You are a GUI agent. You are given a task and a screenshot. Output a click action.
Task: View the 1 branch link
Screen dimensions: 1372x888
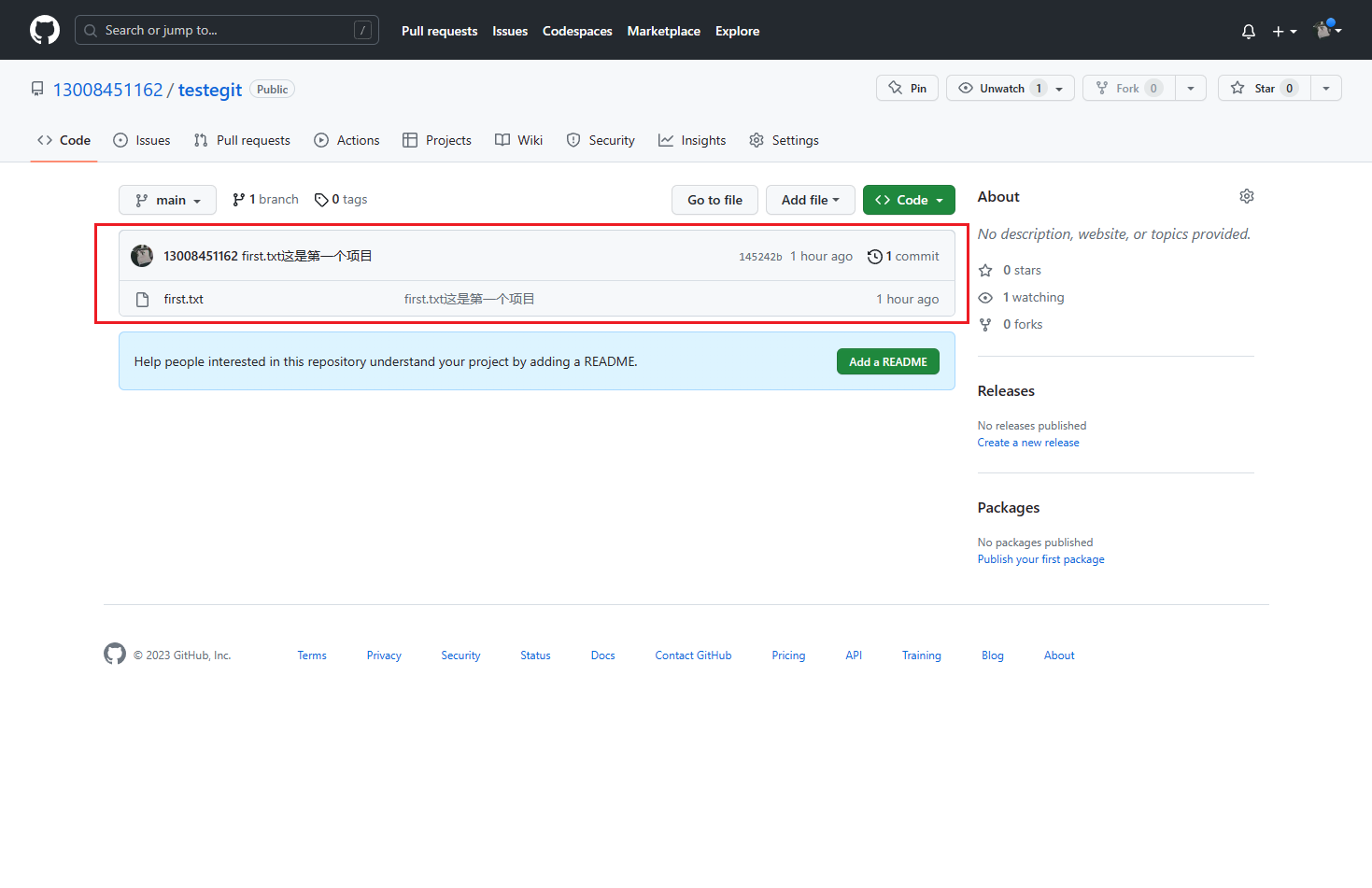click(x=265, y=199)
